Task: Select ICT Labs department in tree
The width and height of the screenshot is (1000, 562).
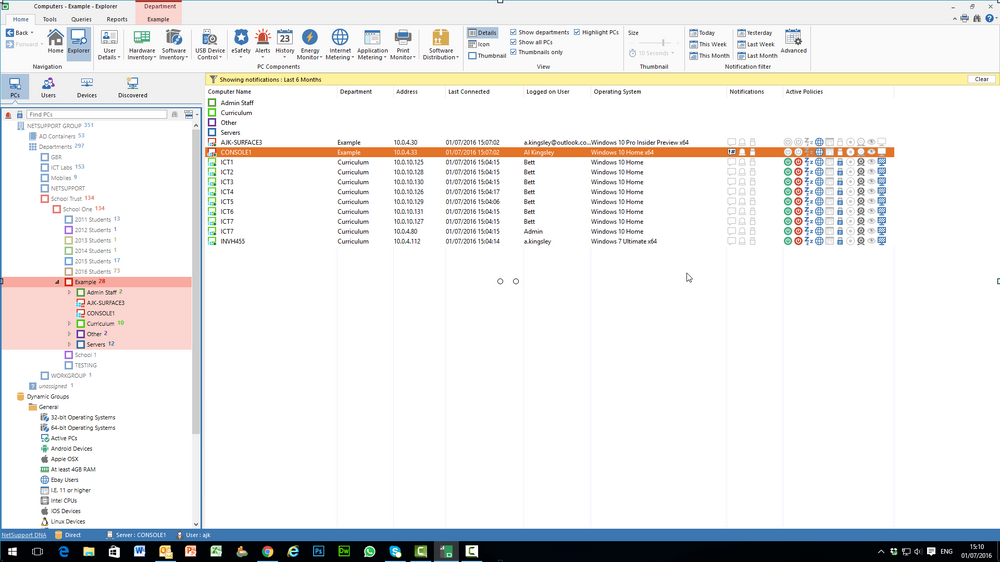Action: tap(62, 167)
